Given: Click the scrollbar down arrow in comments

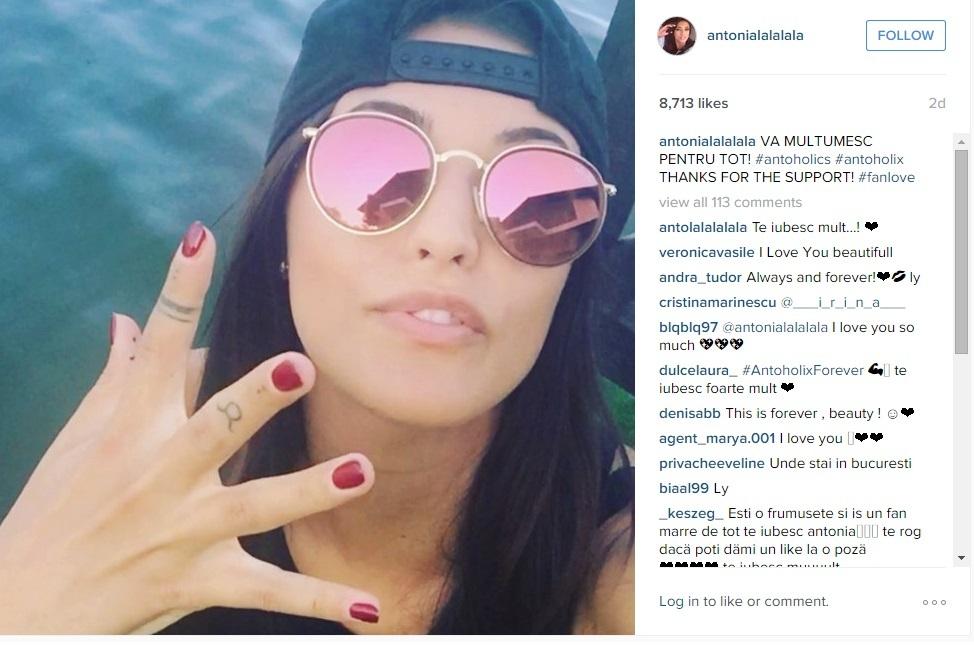Looking at the screenshot, I should (961, 558).
